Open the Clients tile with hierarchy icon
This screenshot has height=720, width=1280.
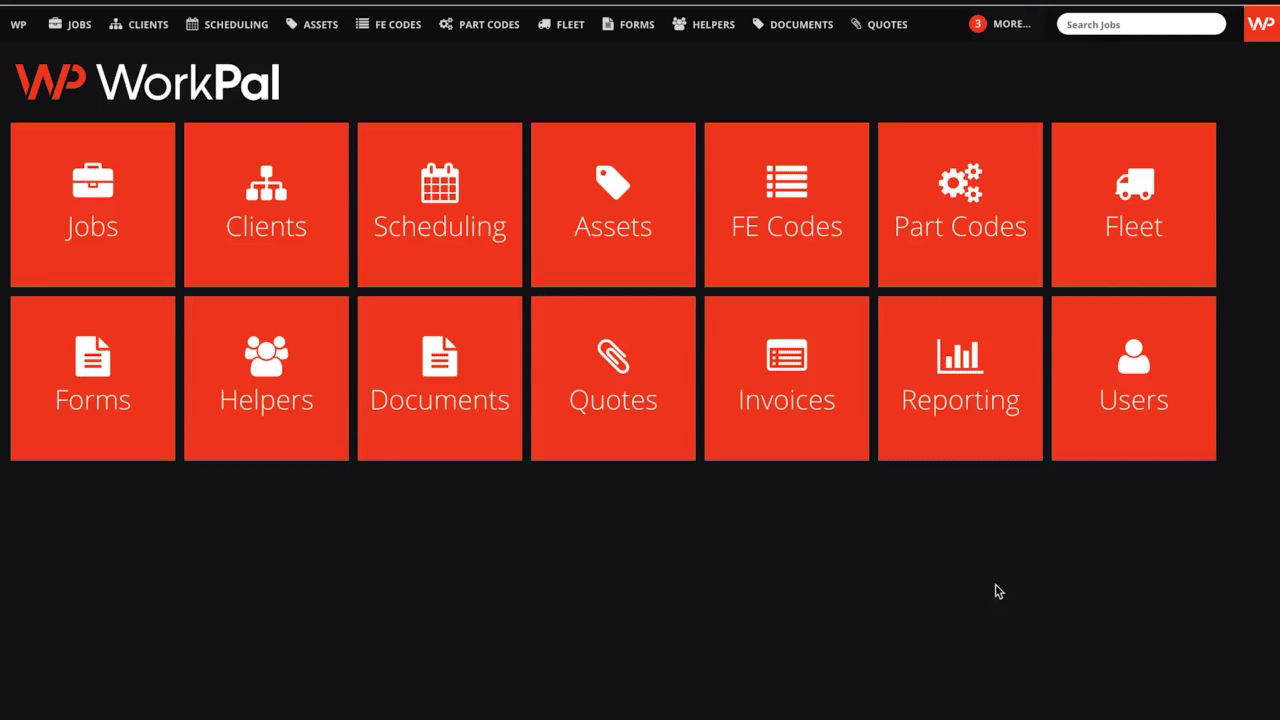pyautogui.click(x=266, y=205)
